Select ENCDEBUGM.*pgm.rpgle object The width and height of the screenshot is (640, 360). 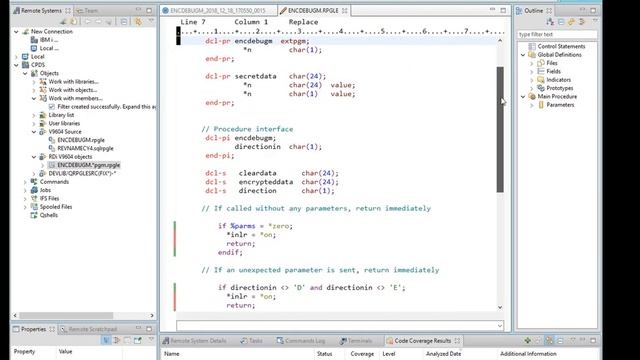(x=88, y=165)
